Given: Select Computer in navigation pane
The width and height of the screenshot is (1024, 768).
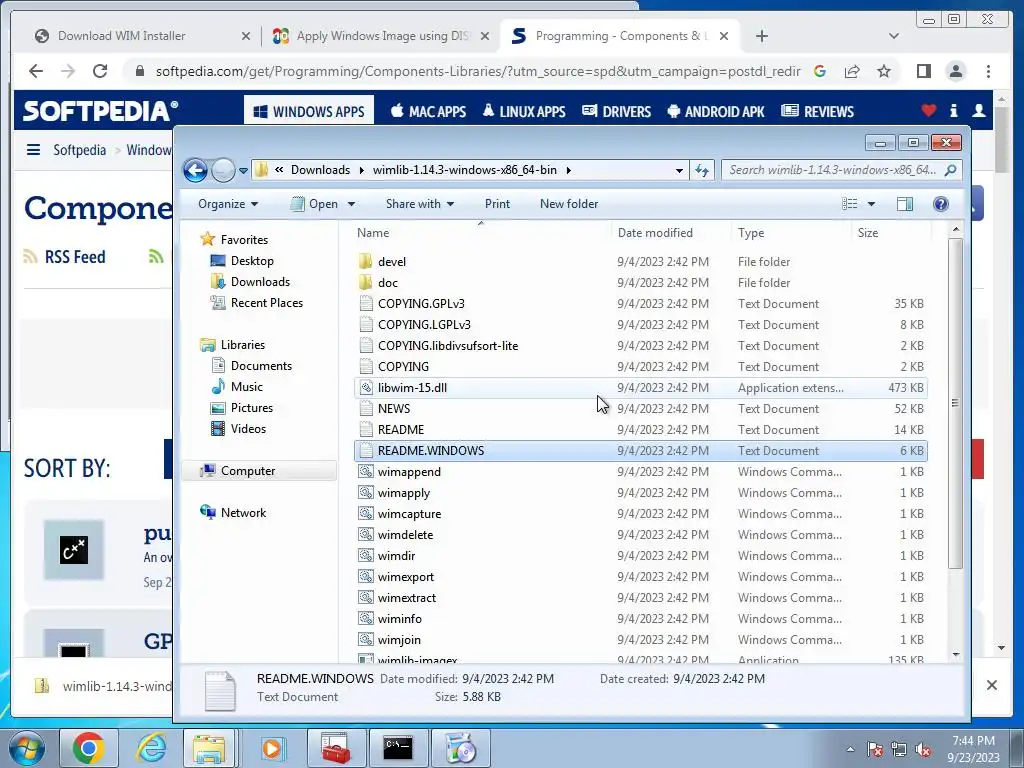Looking at the screenshot, I should coord(248,471).
